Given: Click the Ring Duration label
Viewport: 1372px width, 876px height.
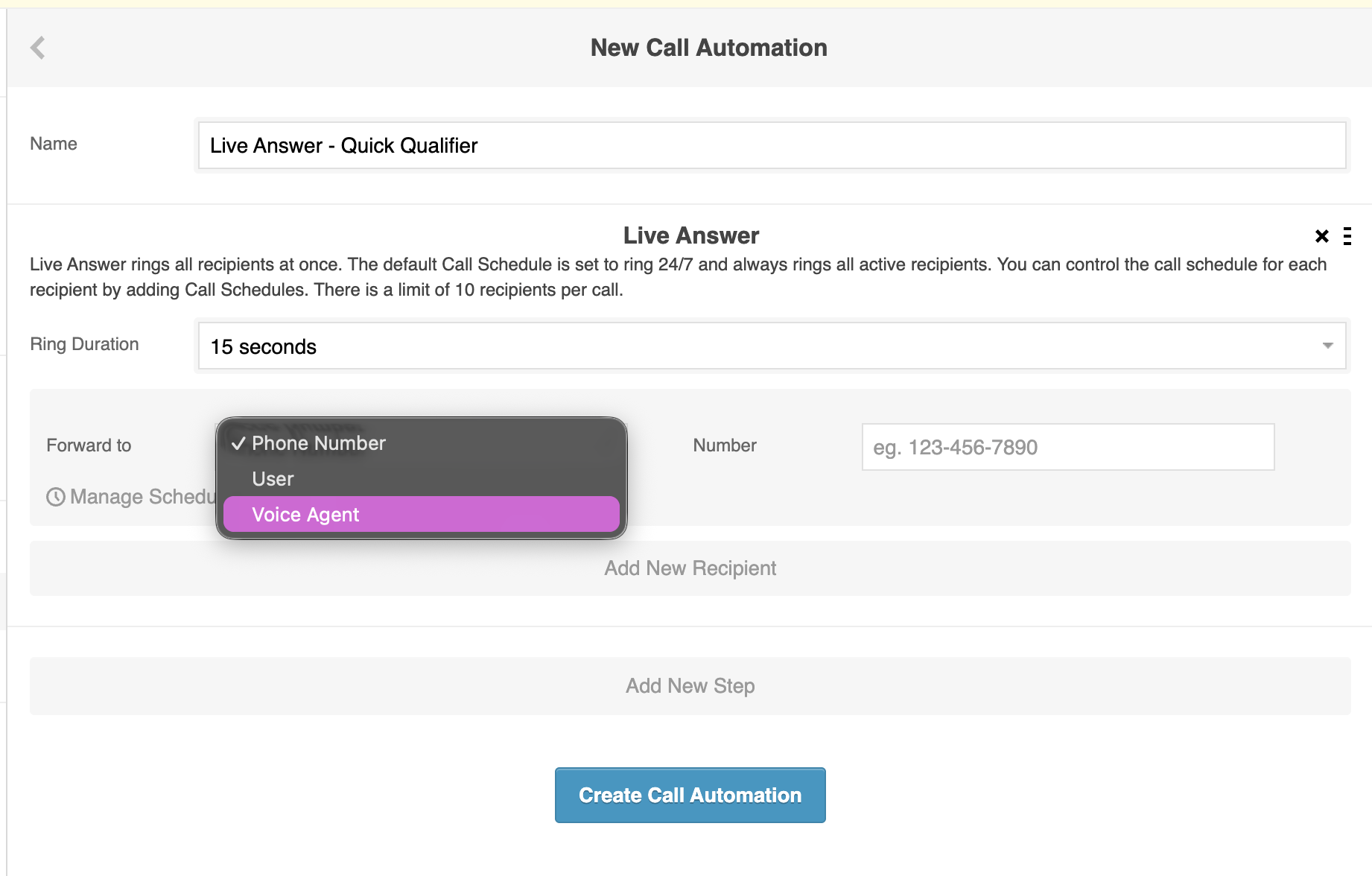Looking at the screenshot, I should pyautogui.click(x=84, y=344).
